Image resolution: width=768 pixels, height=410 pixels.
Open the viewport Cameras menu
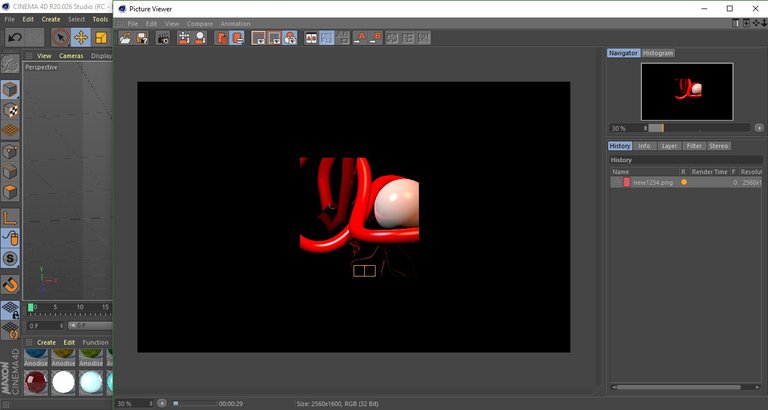72,56
